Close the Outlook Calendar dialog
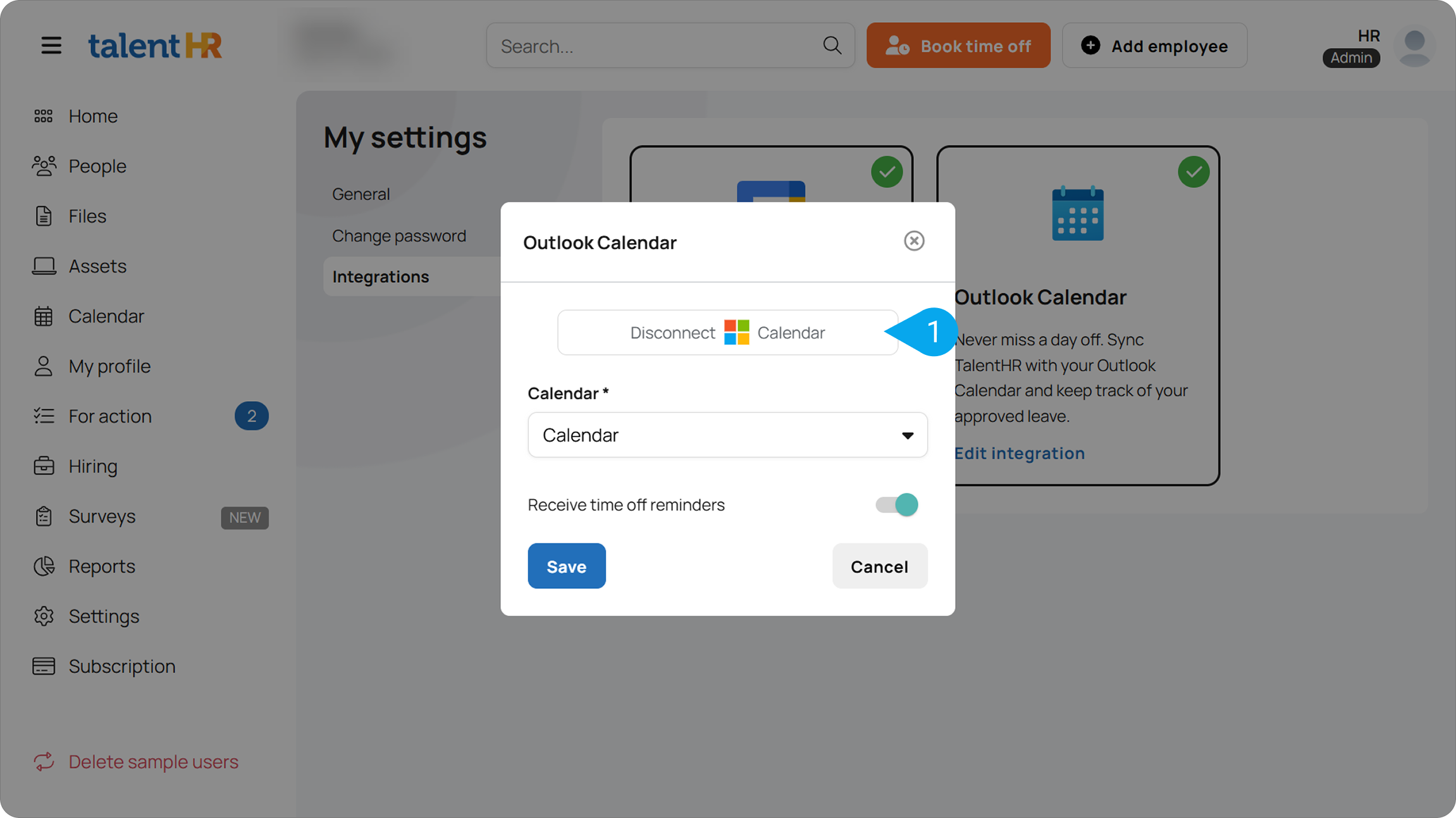The image size is (1456, 818). tap(914, 241)
